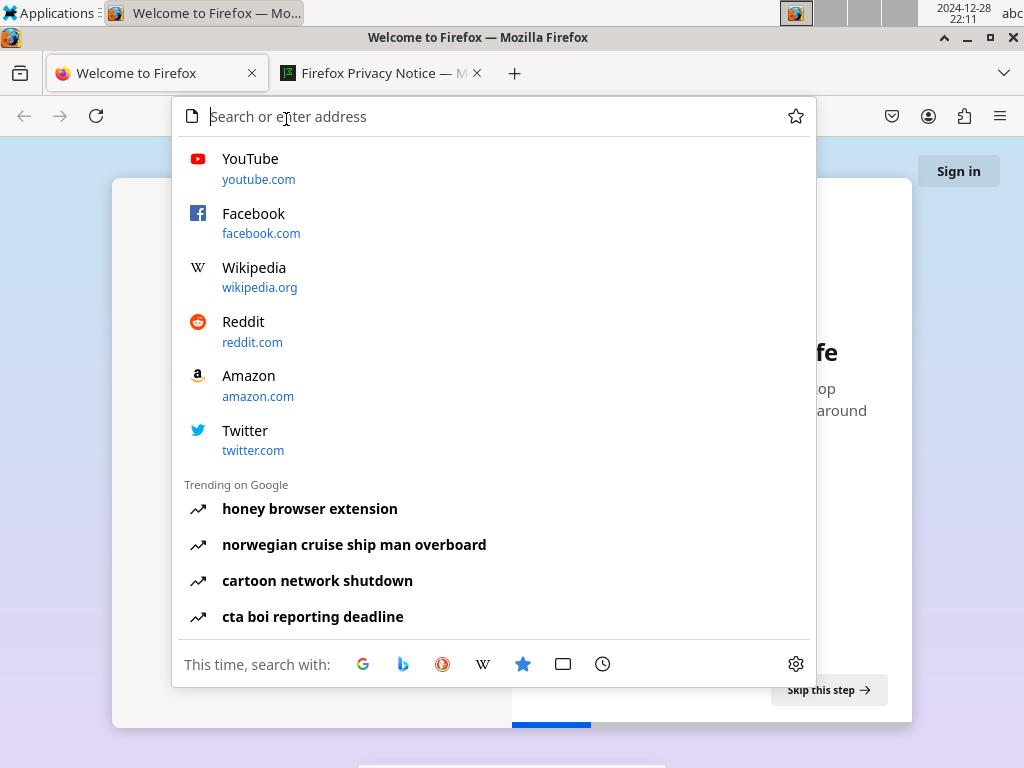Focus the Search or enter address field
This screenshot has width=1024, height=768.
click(x=494, y=117)
